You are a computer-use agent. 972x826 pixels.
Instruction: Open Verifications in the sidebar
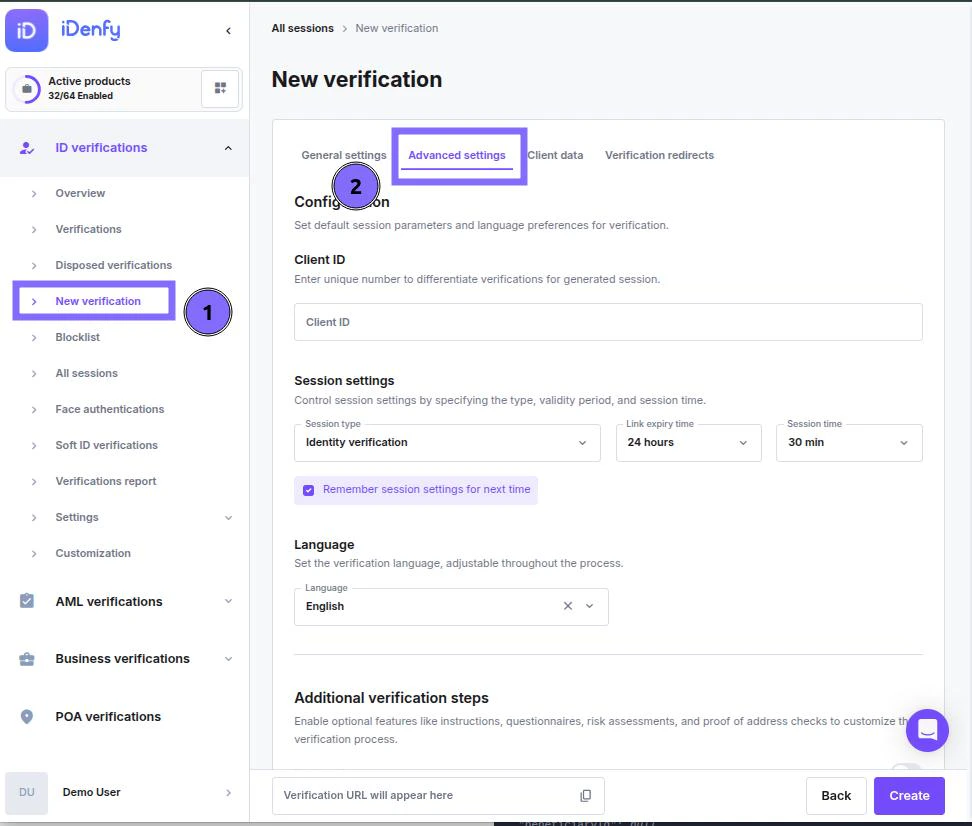click(88, 229)
